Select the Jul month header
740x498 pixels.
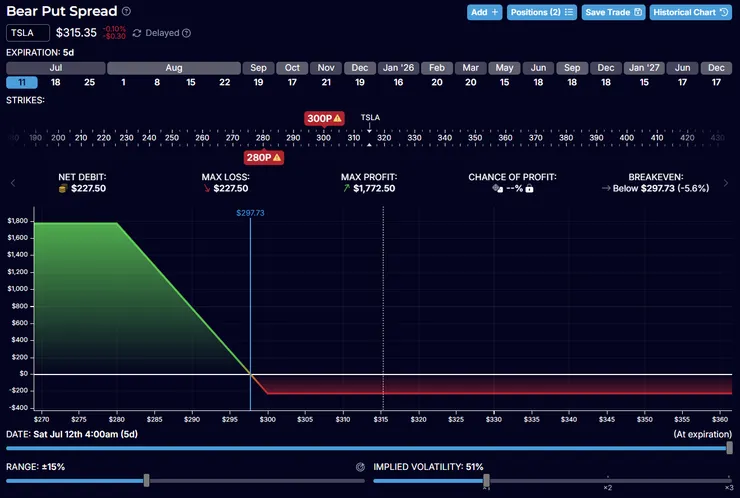[56, 68]
